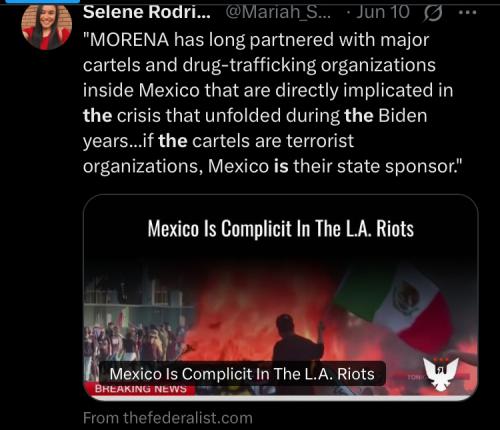The image size is (500, 430).
Task: Open the Jun 10 post timestamp
Action: tap(382, 12)
